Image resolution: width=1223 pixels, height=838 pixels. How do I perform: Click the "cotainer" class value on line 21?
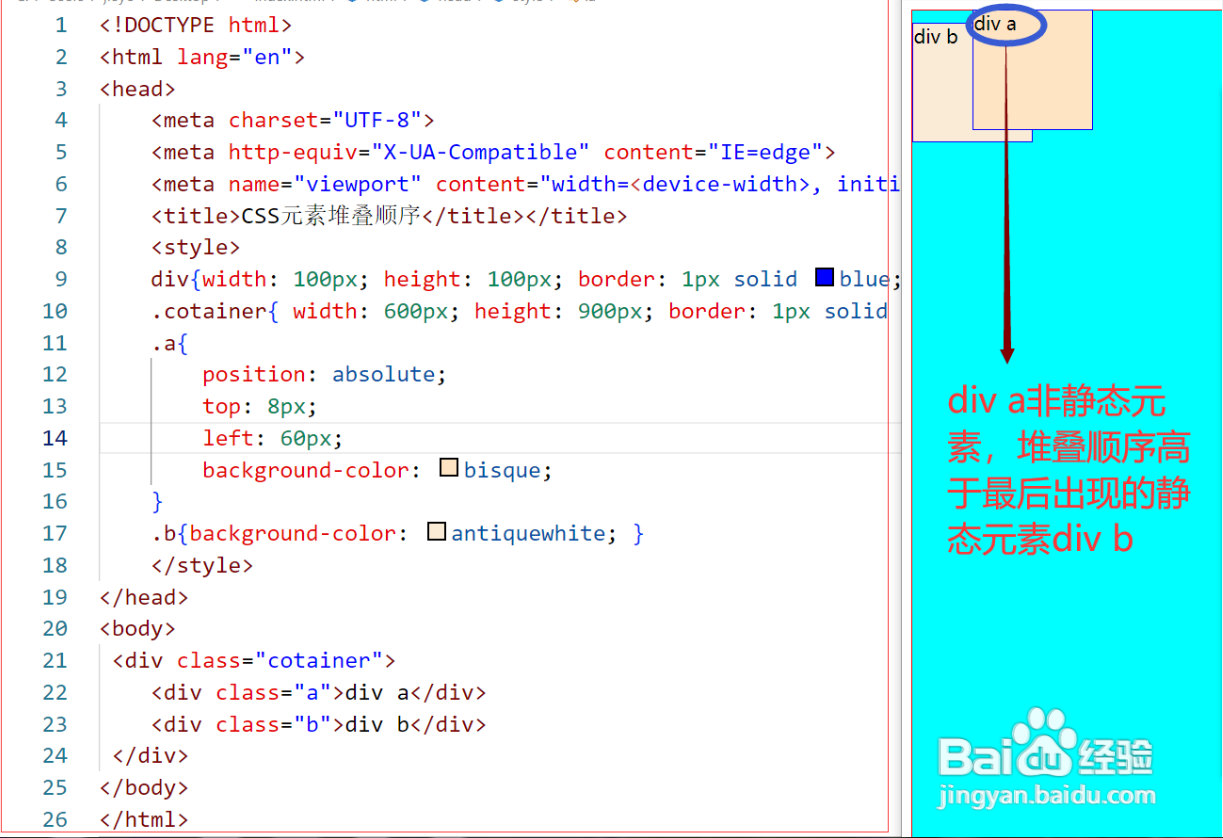click(x=319, y=661)
